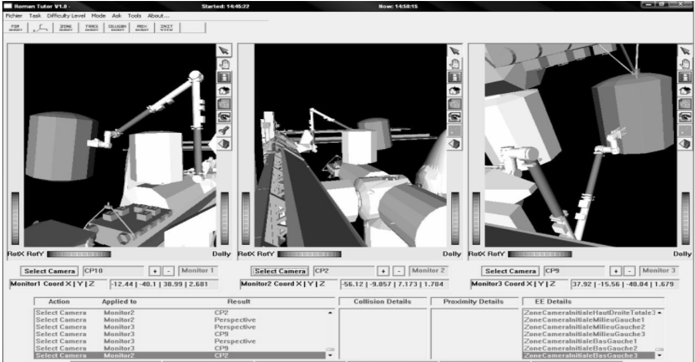Select ZoneCameraInitialeMilieuGauche1 in EE Details
The height and width of the screenshot is (362, 695).
[x=584, y=319]
